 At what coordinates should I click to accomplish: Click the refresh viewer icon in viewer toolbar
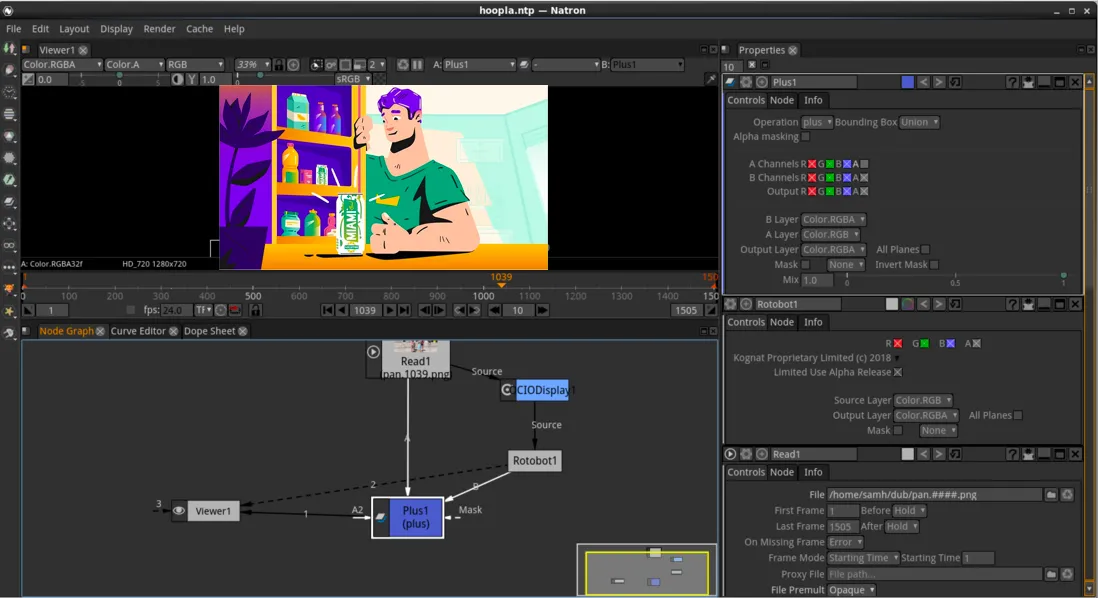tap(403, 64)
